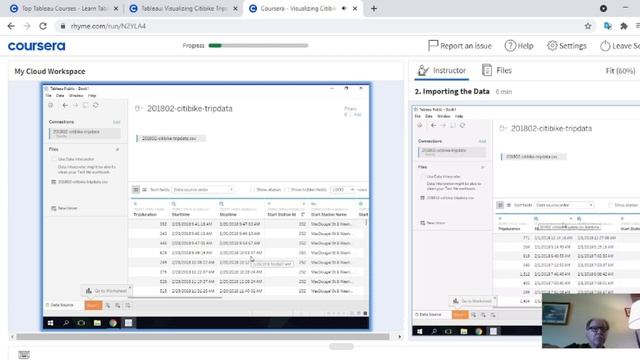The image size is (640, 360).
Task: Select the orange Sheet 1 tab in workspace
Action: pyautogui.click(x=93, y=305)
